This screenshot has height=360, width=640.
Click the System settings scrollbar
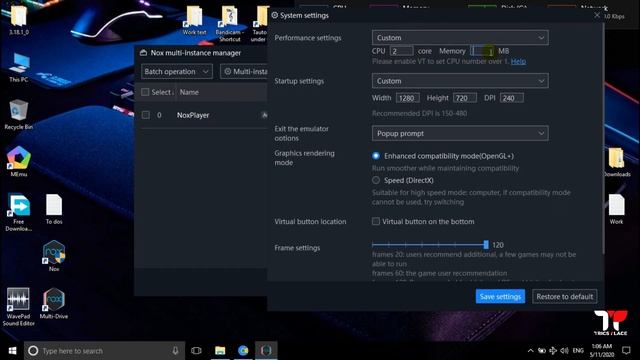603,139
